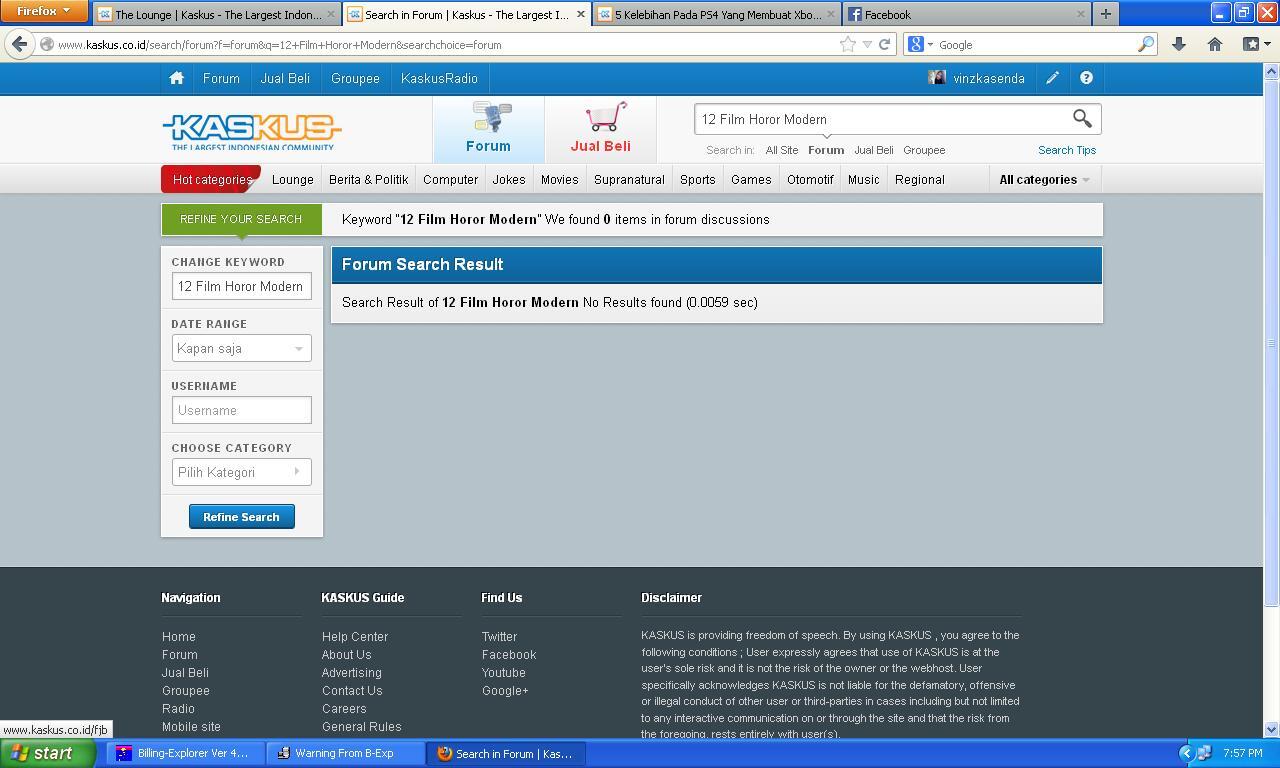Image resolution: width=1280 pixels, height=768 pixels.
Task: Open the help question mark icon
Action: (x=1086, y=78)
